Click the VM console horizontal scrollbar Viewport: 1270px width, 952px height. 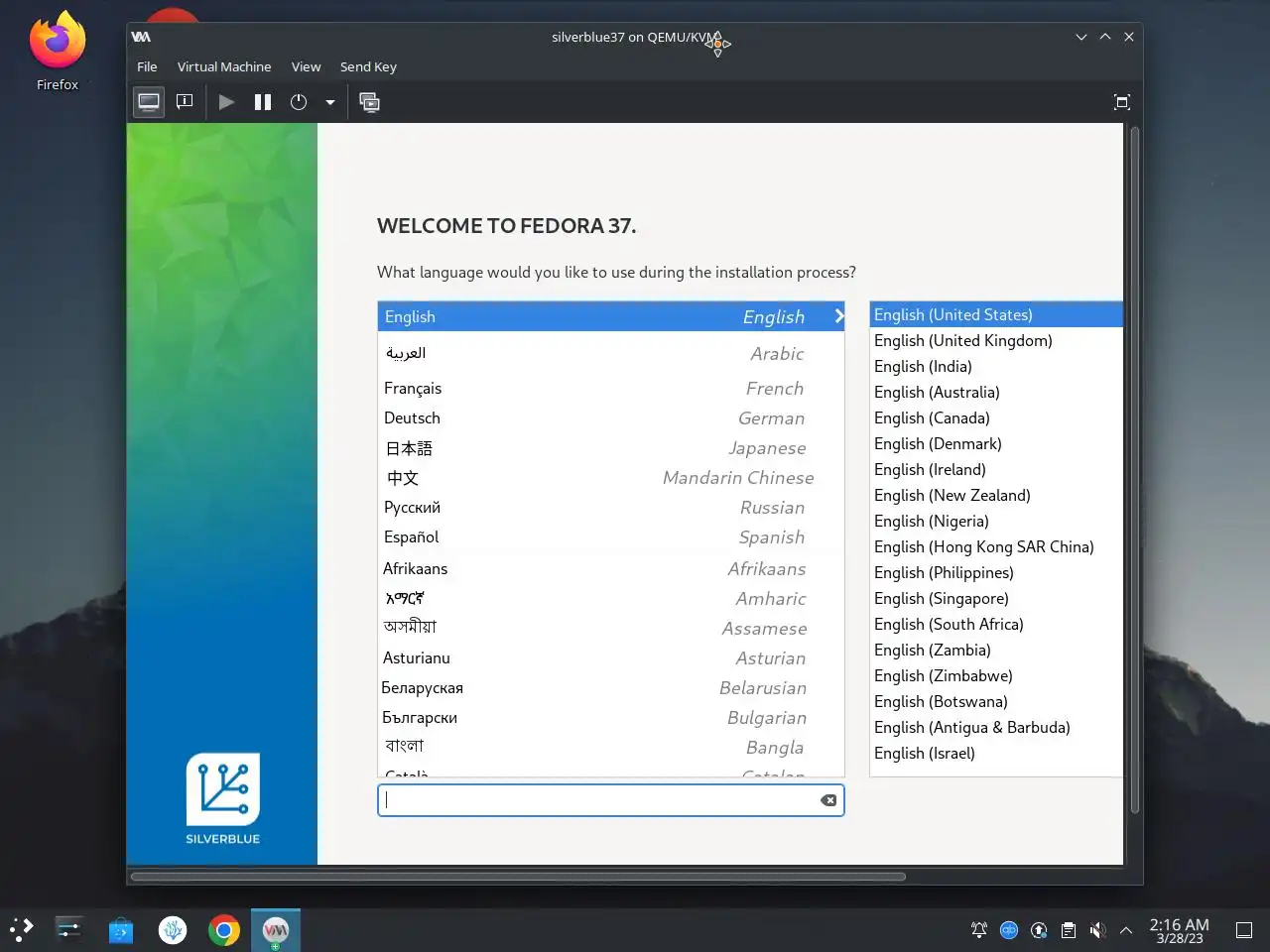point(518,877)
